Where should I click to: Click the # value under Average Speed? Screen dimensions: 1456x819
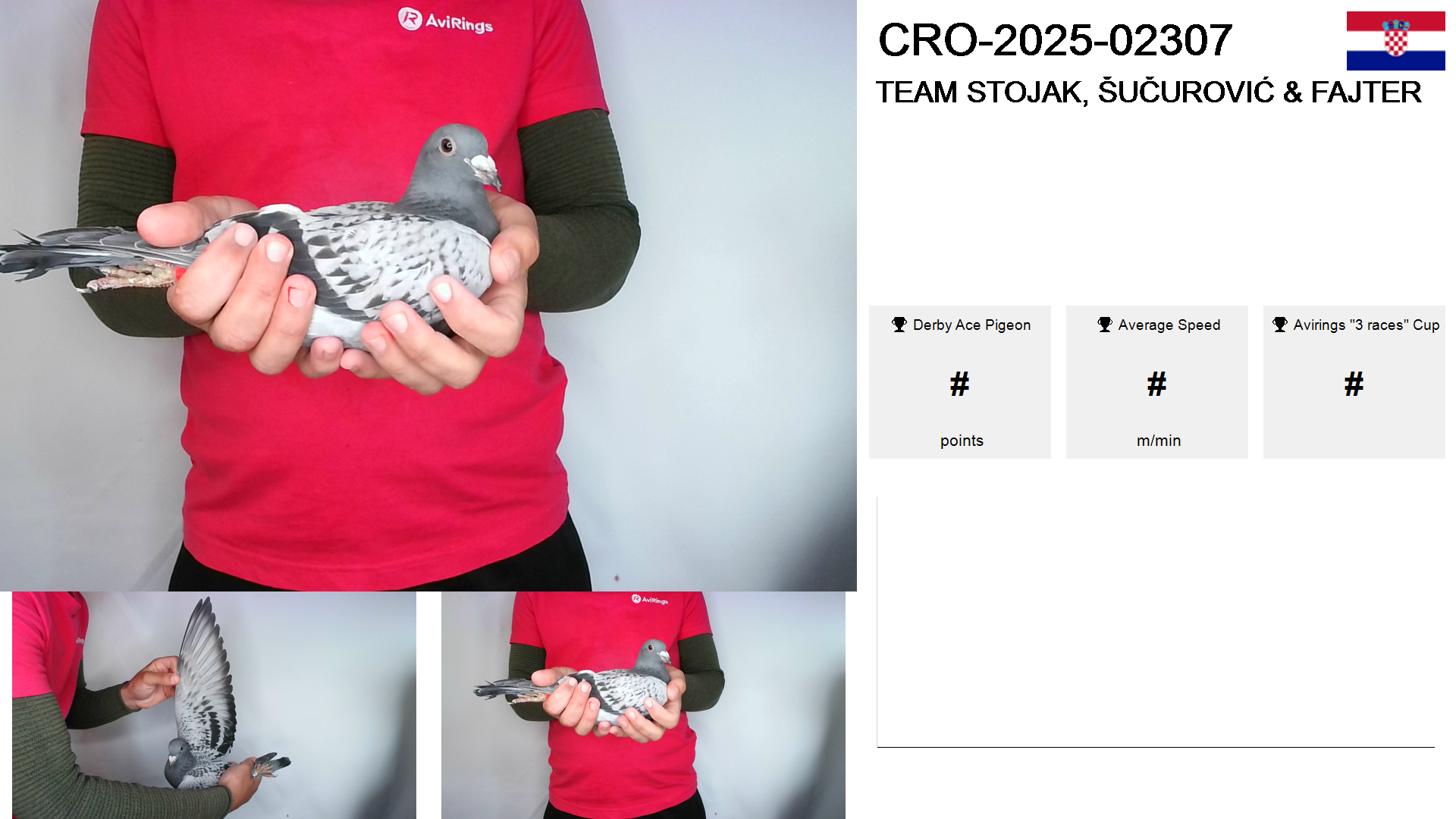coord(1157,384)
